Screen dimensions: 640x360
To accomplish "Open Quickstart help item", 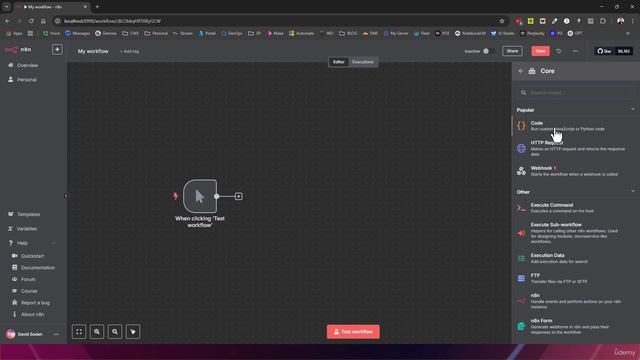I will pos(33,256).
